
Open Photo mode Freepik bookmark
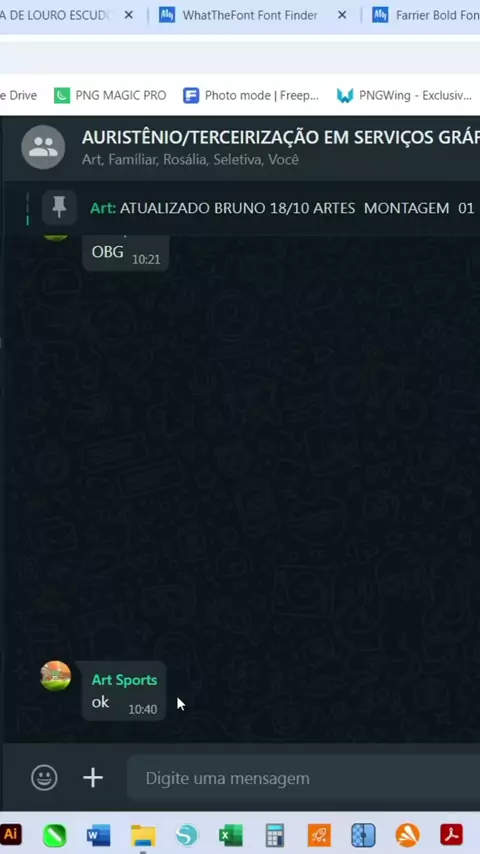click(x=251, y=95)
